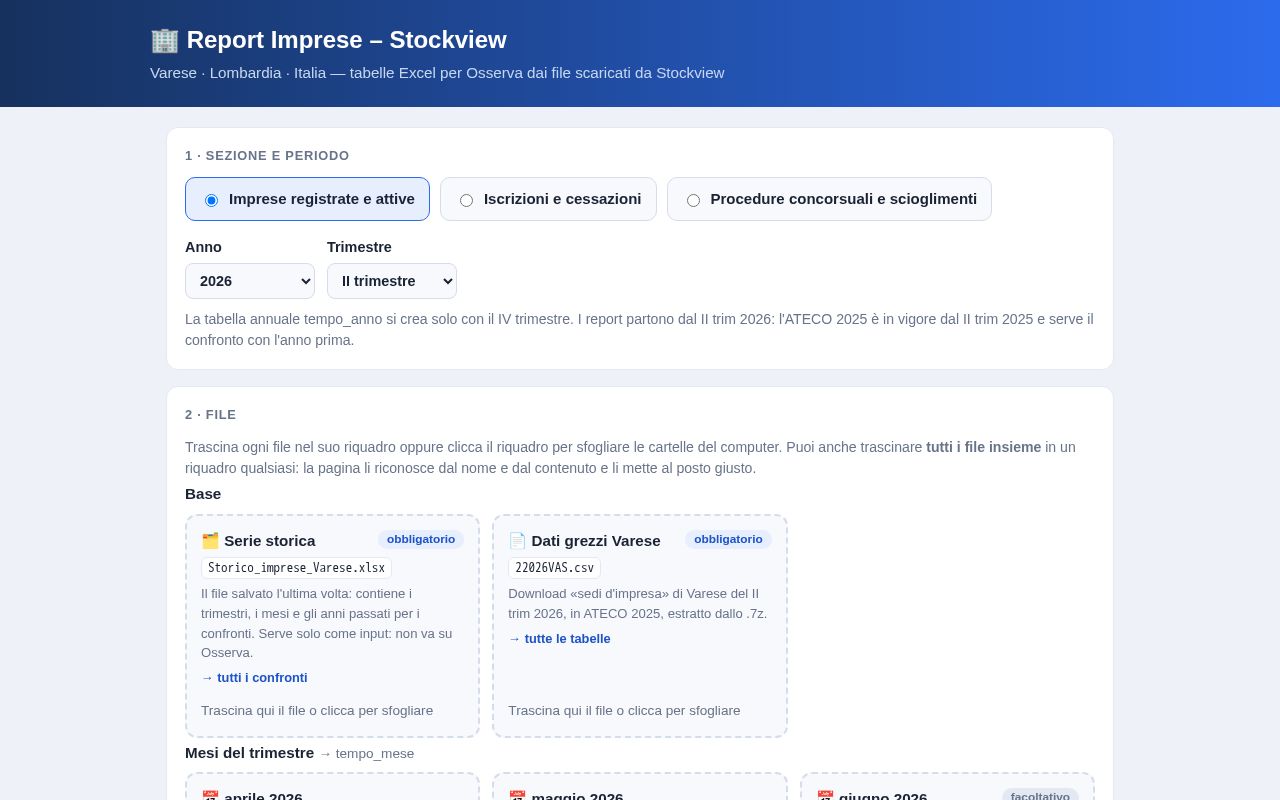Click the '2 · FILE' section heading
The image size is (1280, 800).
pyautogui.click(x=211, y=415)
